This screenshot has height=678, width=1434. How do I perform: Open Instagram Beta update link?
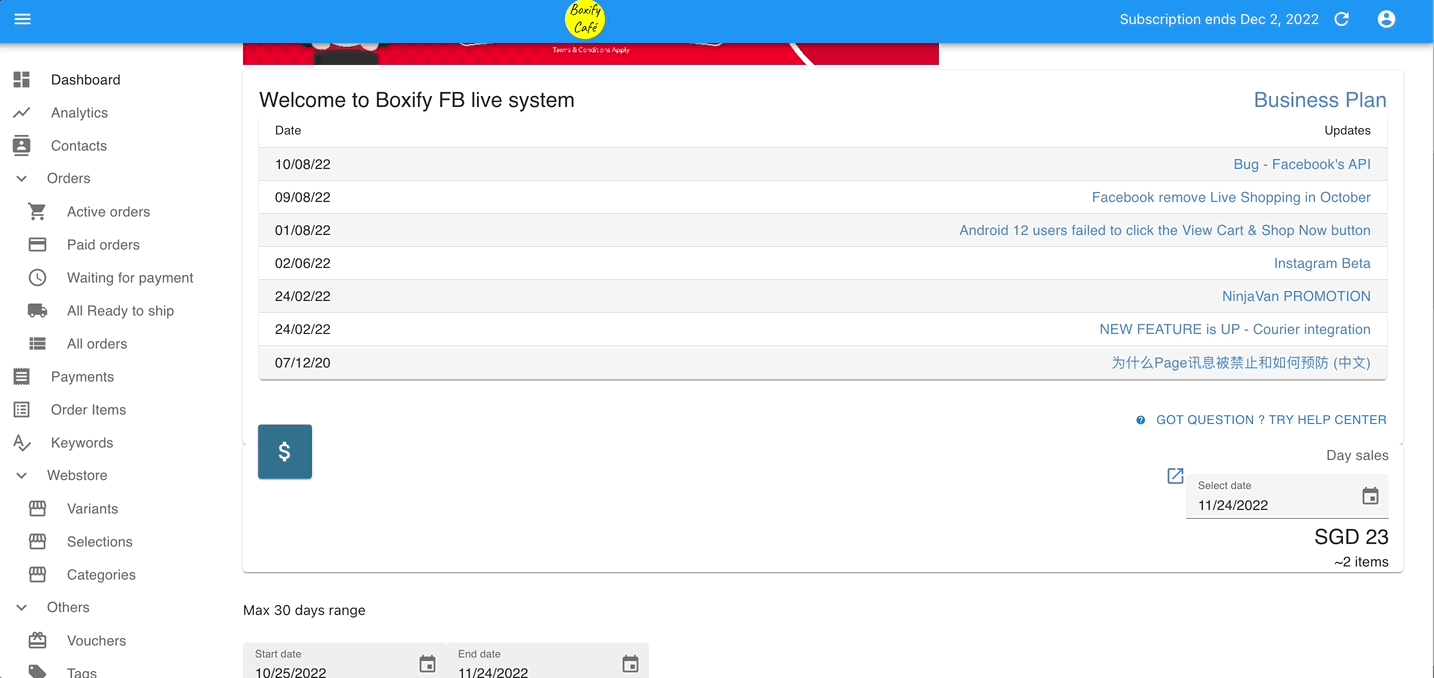tap(1322, 263)
